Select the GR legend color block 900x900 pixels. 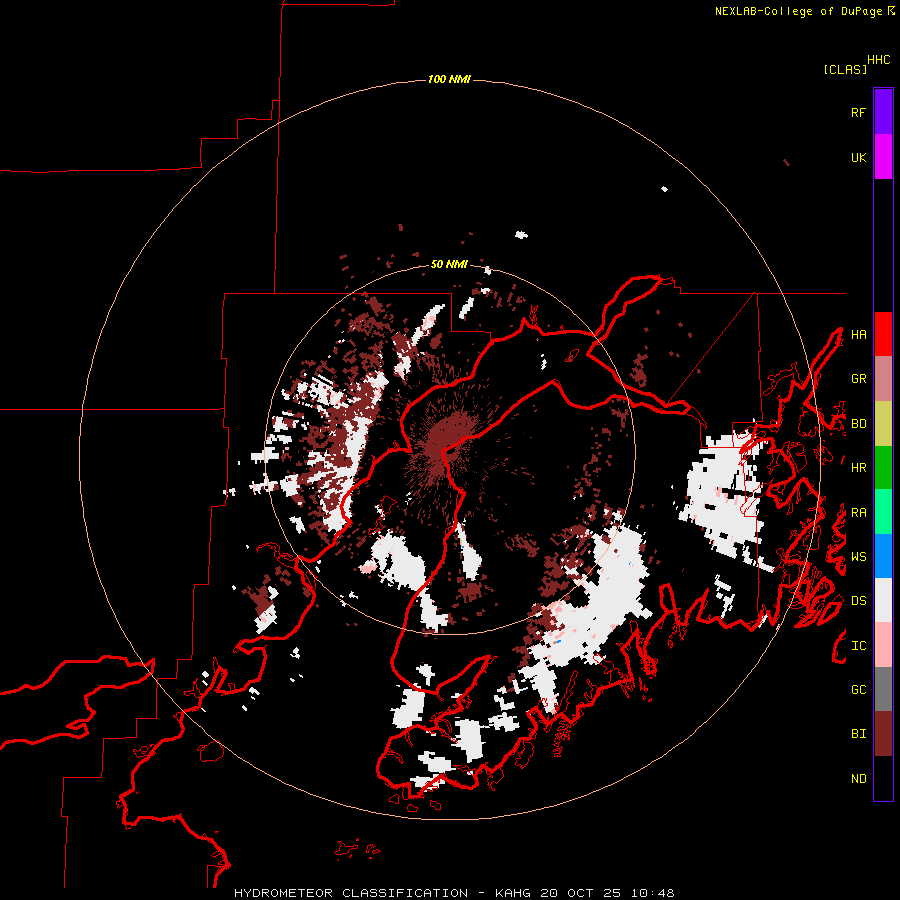pos(883,379)
